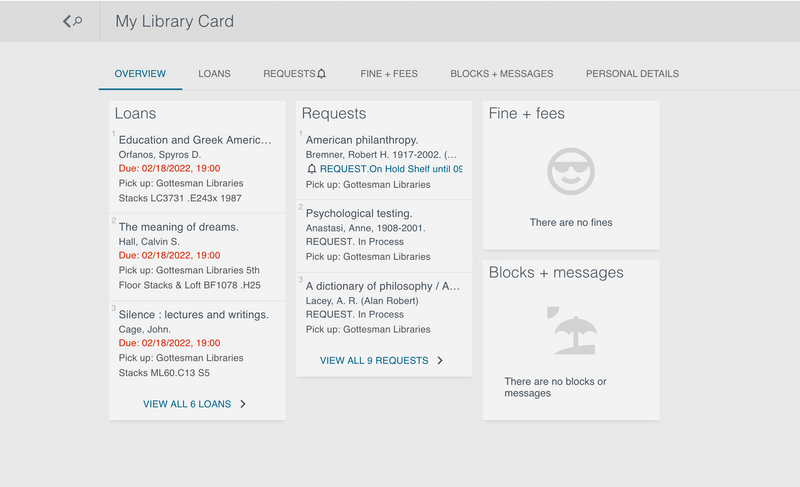800x487 pixels.
Task: Click the due date under Silence lectures
Action: [169, 343]
